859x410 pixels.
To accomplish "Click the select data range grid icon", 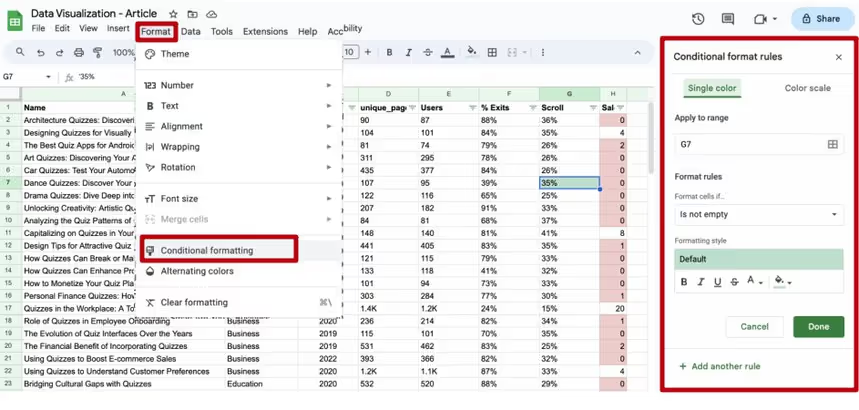I will pyautogui.click(x=833, y=144).
